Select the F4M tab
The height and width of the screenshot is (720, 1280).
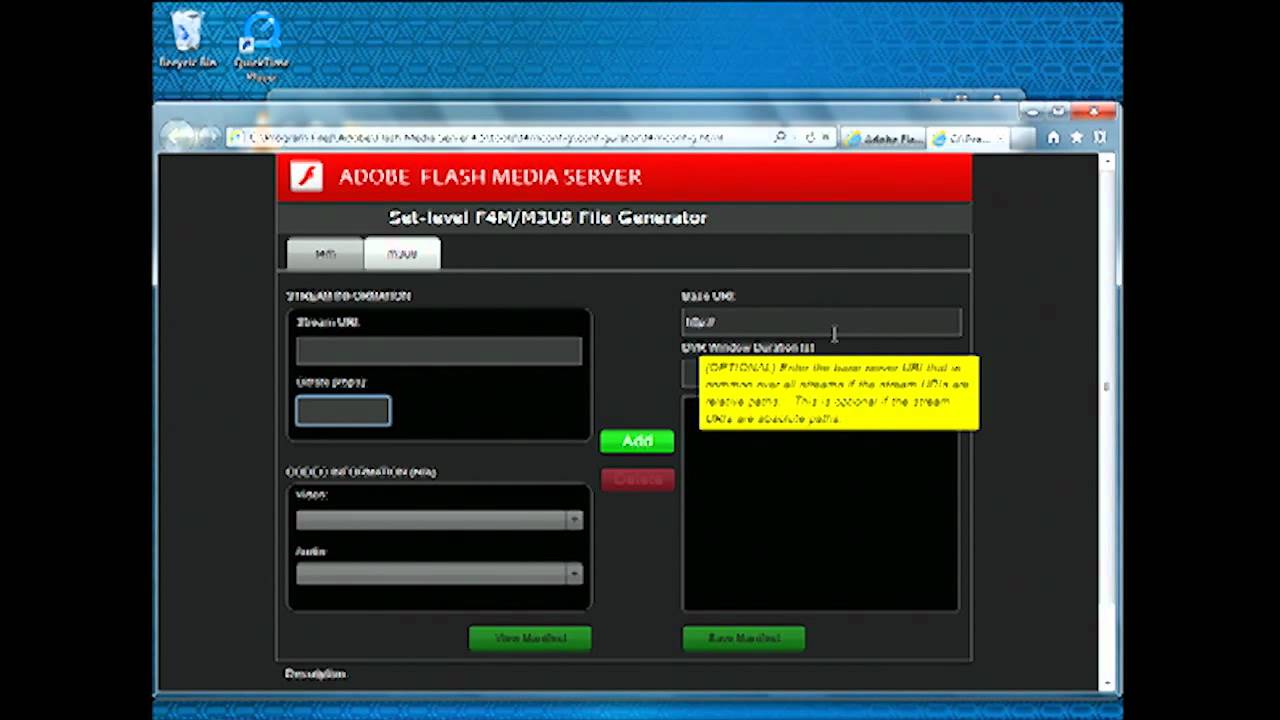click(325, 254)
